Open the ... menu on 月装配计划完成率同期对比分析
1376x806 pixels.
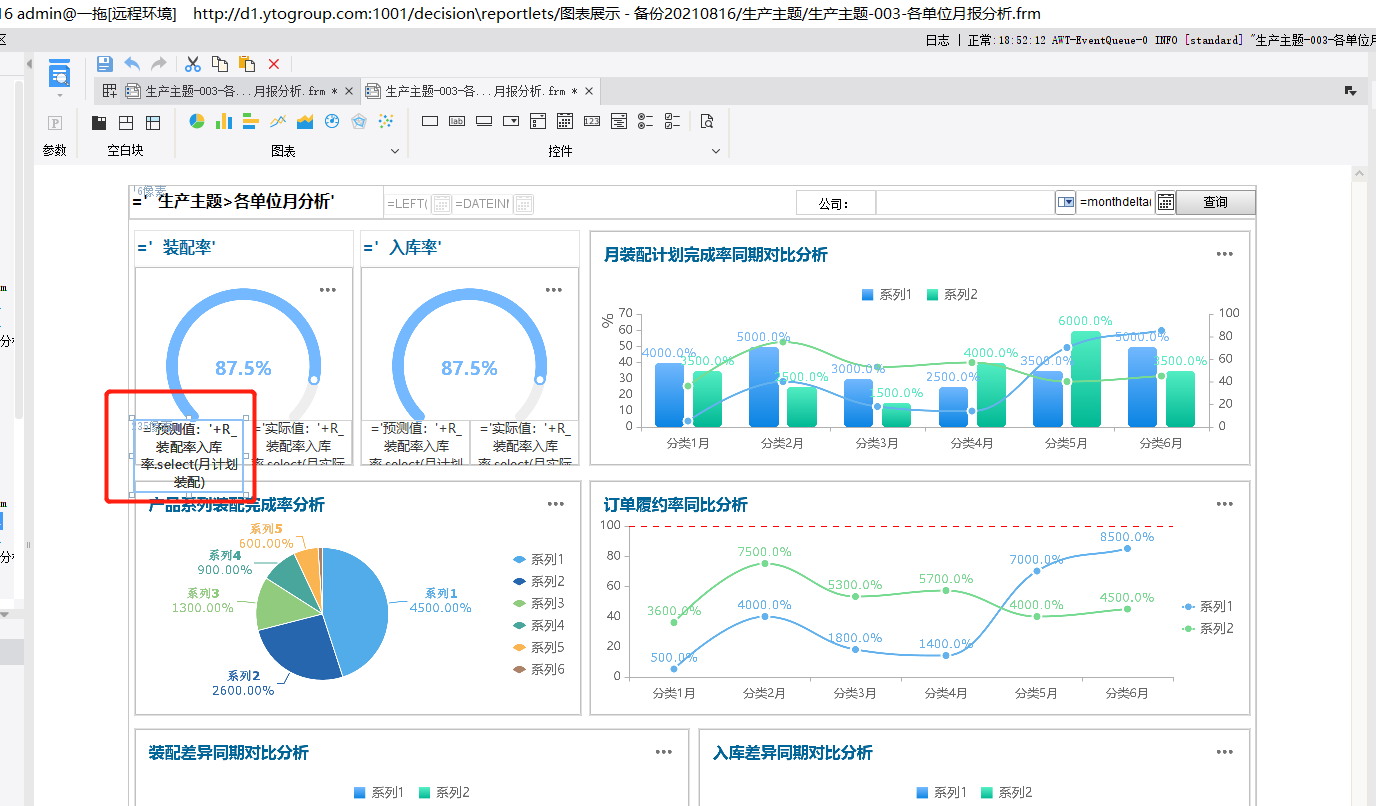1225,254
